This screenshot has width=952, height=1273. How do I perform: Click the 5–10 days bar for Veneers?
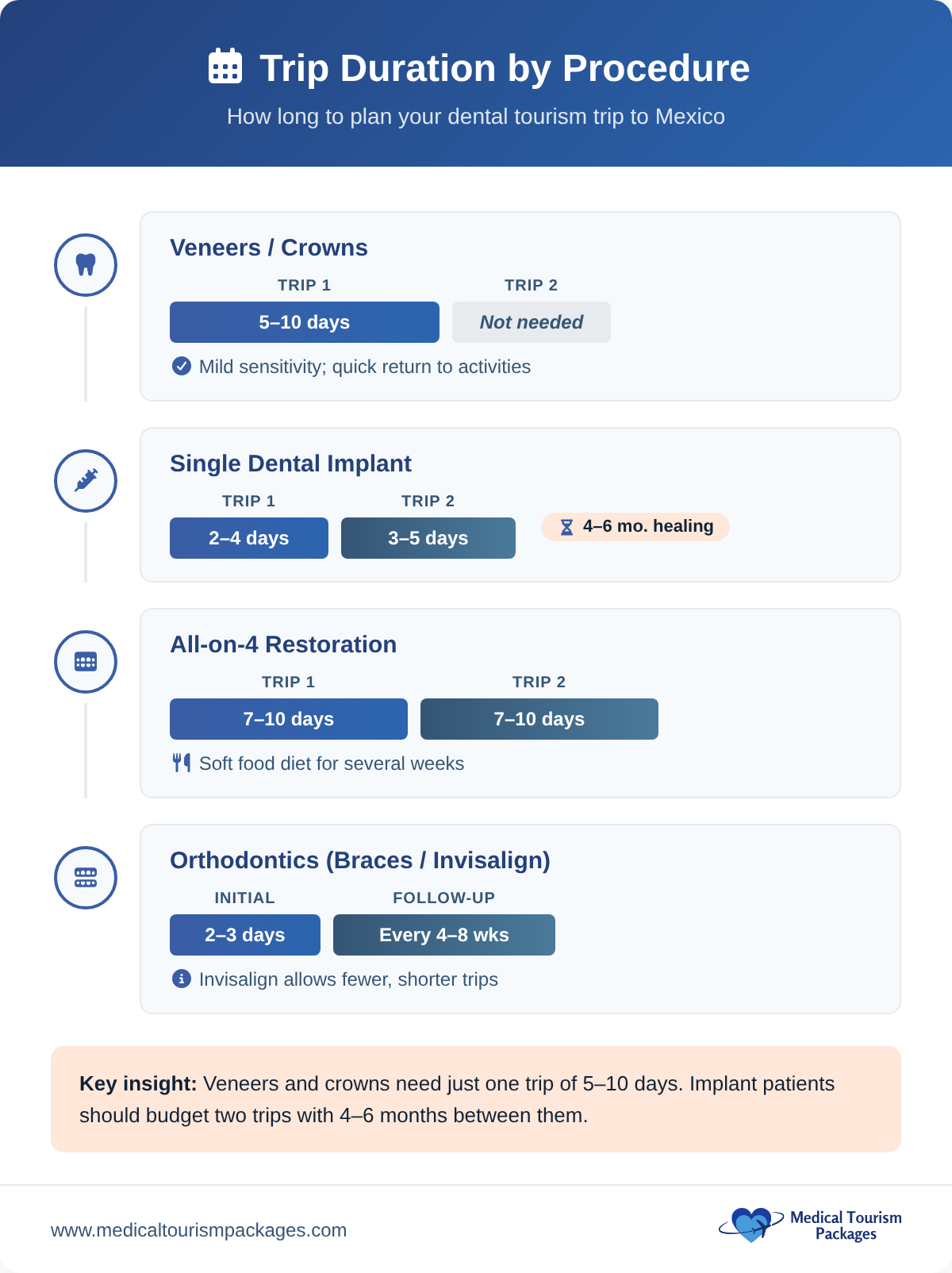click(x=305, y=322)
